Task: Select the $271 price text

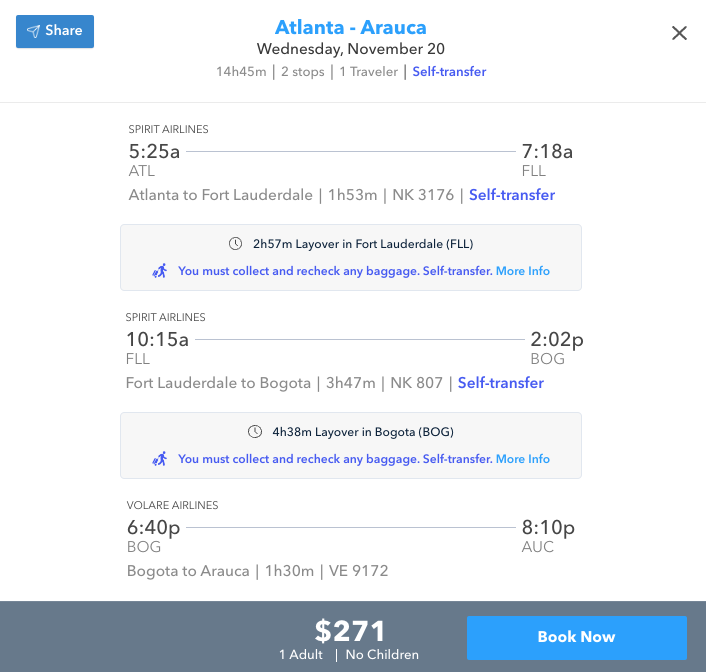Action: 350,631
